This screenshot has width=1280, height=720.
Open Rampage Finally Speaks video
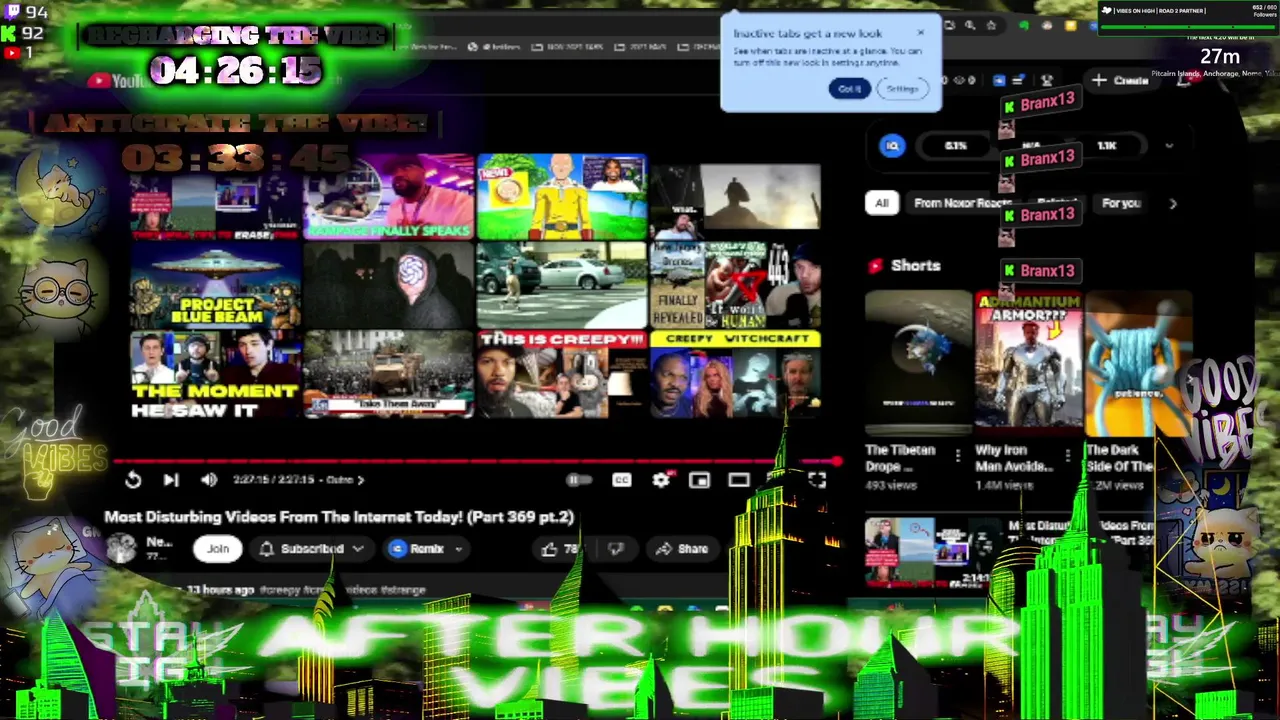point(389,197)
